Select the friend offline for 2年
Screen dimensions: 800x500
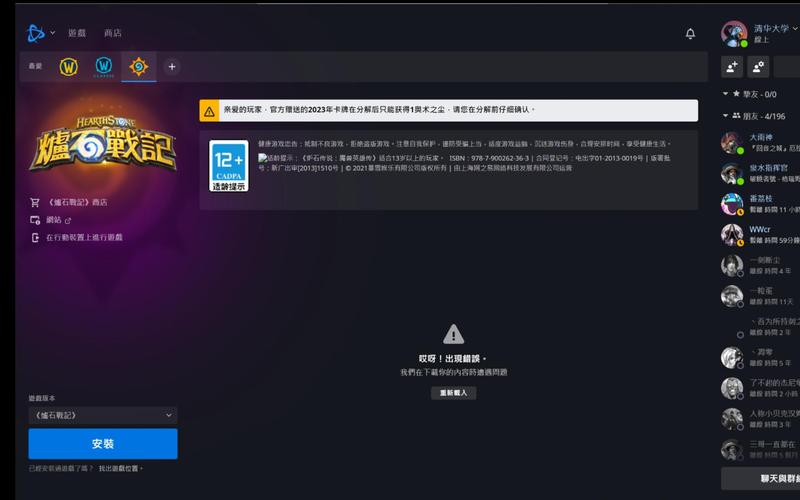pos(760,327)
